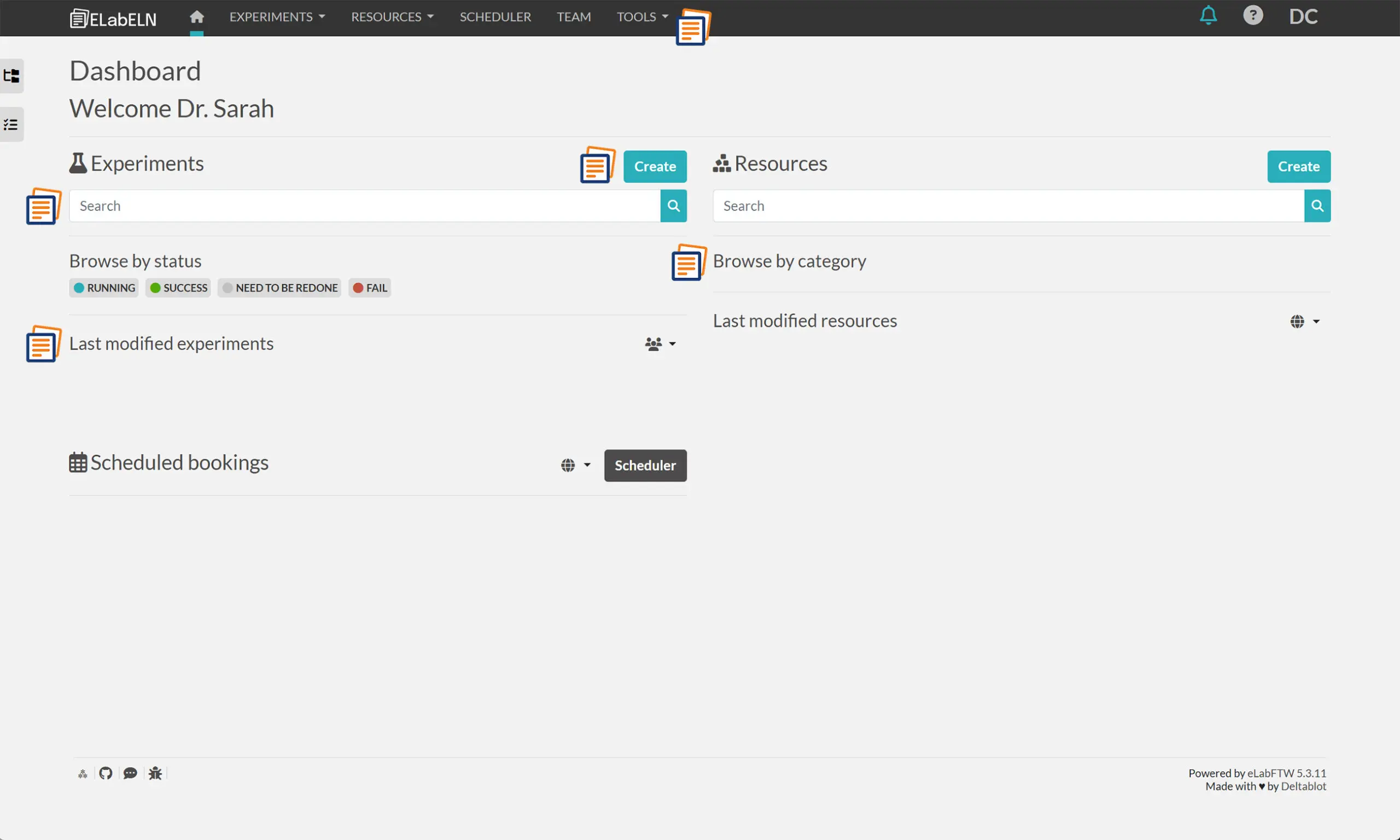
Task: Click the ELabELN logo
Action: pyautogui.click(x=113, y=17)
